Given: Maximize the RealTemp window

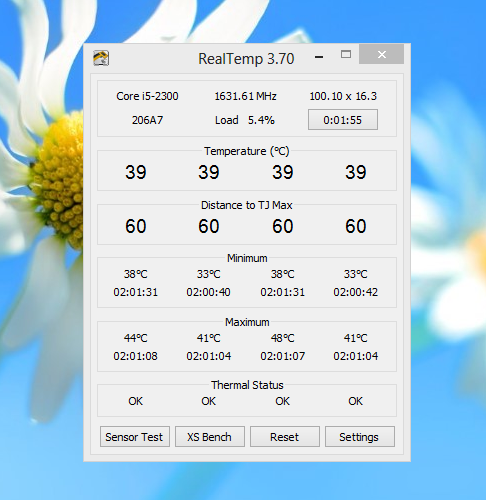Looking at the screenshot, I should (346, 54).
